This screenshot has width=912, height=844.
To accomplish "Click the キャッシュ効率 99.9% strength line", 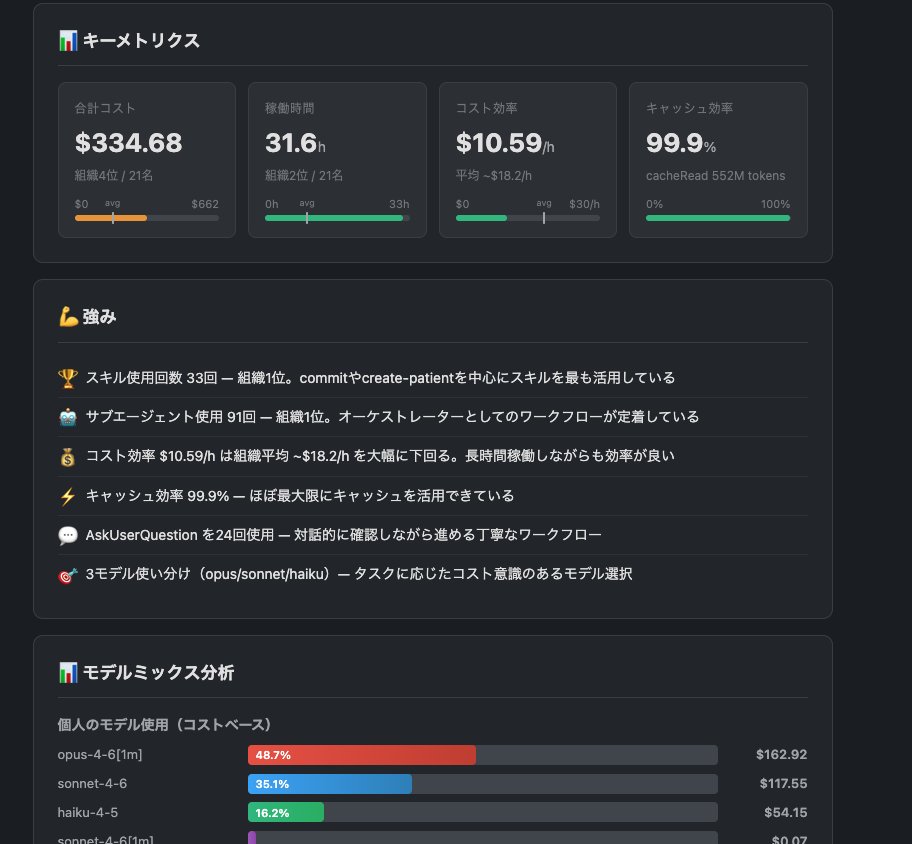I will pos(300,496).
